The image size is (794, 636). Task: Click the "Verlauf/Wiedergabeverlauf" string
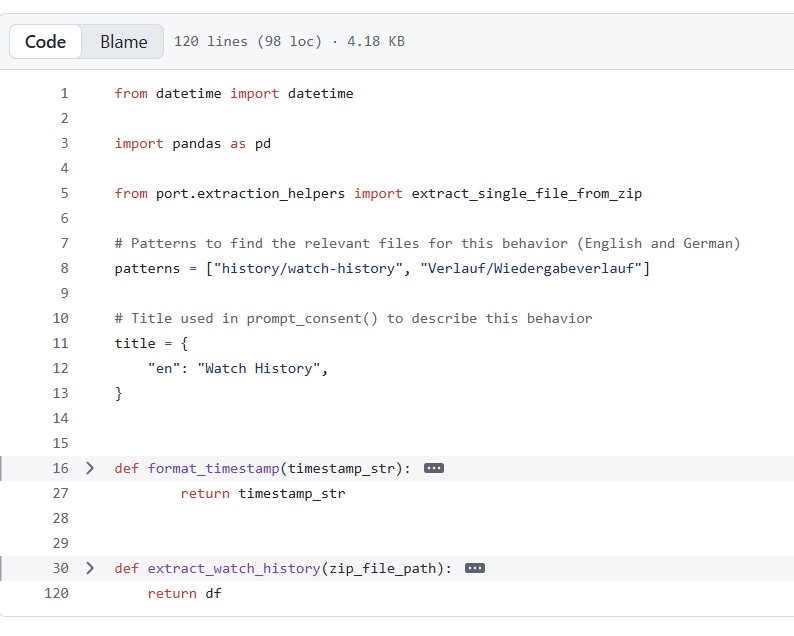pos(531,268)
